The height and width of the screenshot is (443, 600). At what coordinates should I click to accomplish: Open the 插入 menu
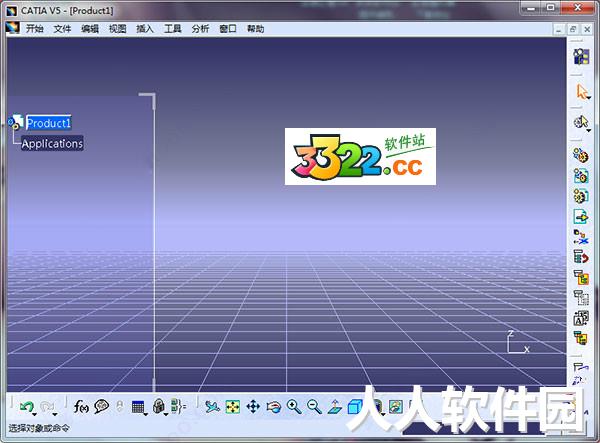click(145, 29)
